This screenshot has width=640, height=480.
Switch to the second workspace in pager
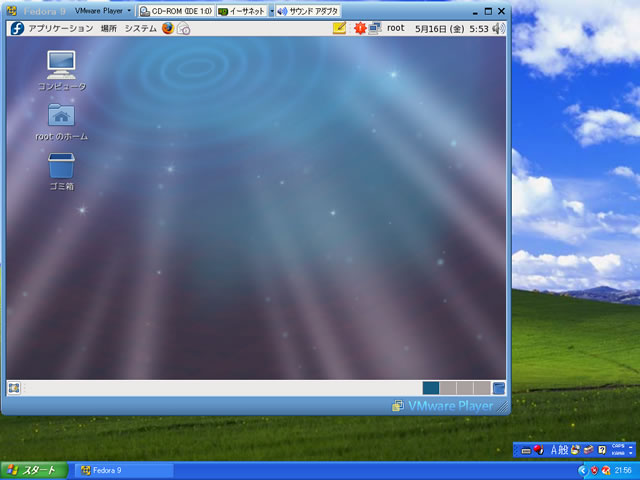tap(448, 388)
